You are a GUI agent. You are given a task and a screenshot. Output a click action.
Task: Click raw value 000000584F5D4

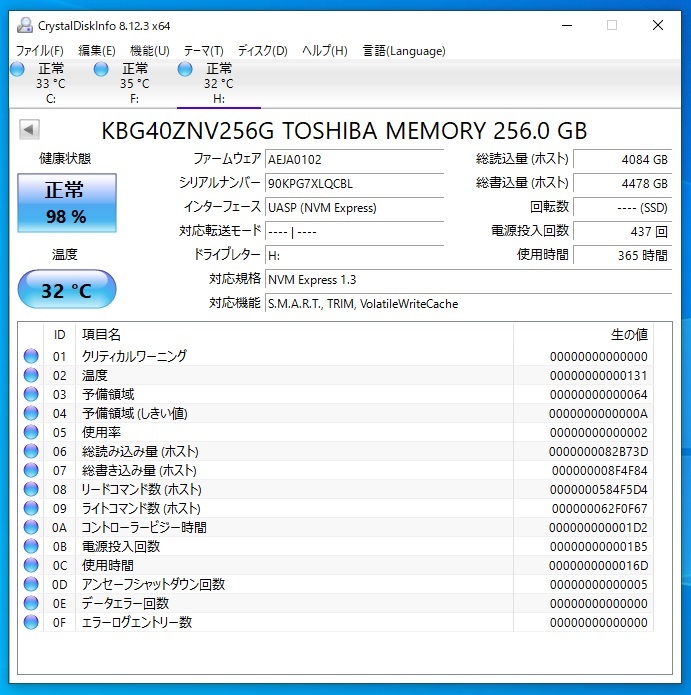[x=598, y=490]
